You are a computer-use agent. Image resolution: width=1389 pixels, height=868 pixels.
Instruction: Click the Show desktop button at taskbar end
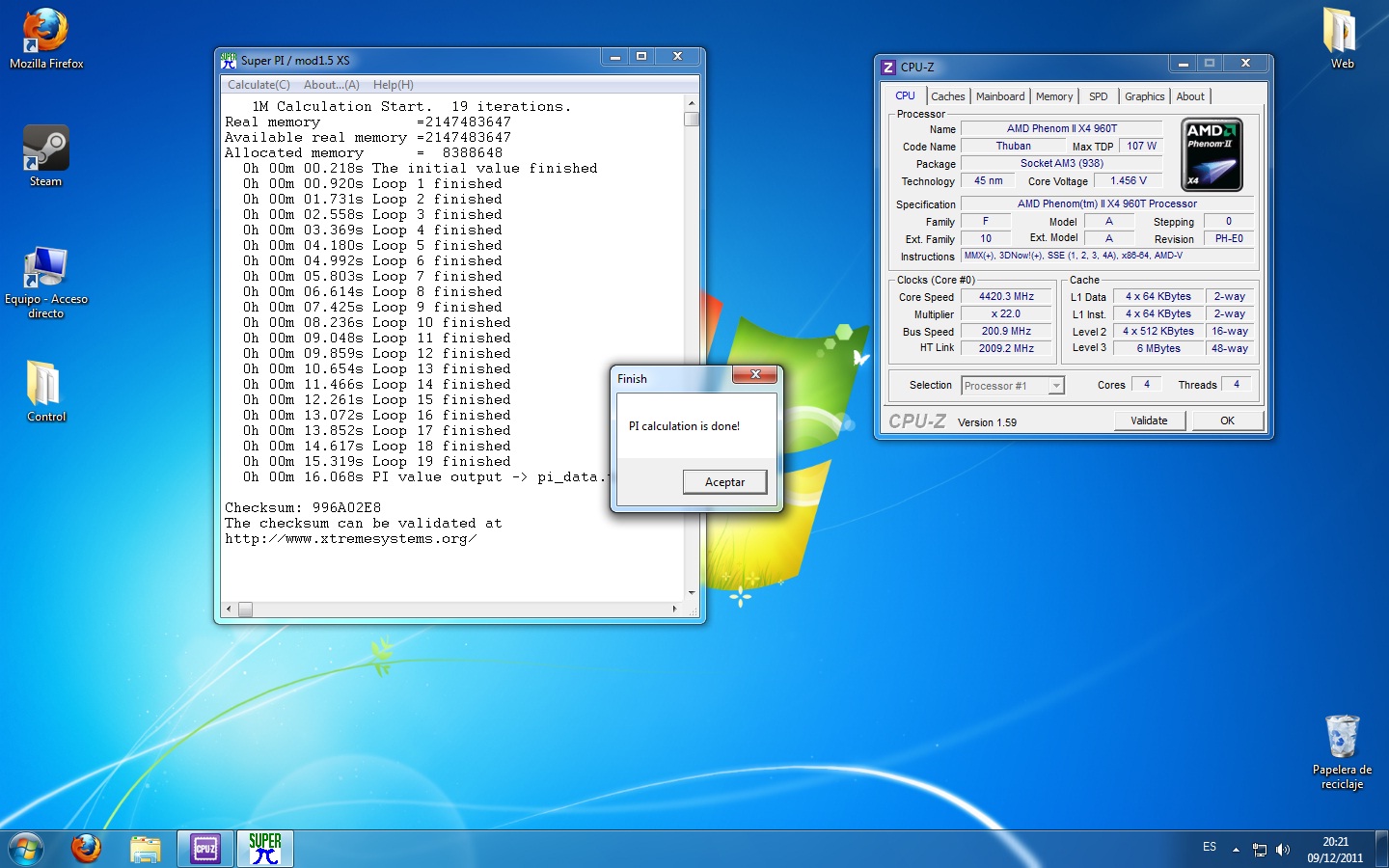click(x=1381, y=849)
